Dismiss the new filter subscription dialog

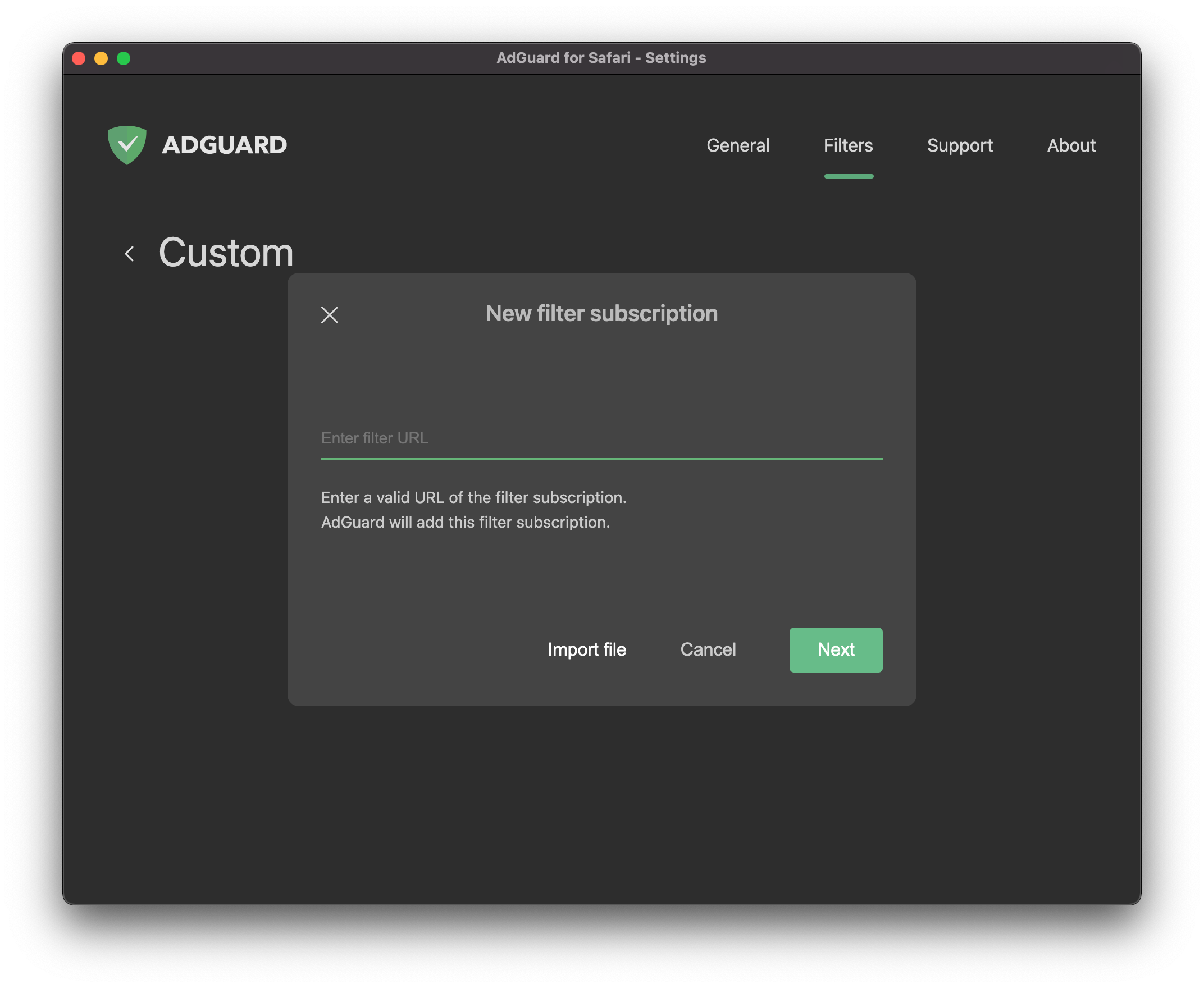click(331, 315)
